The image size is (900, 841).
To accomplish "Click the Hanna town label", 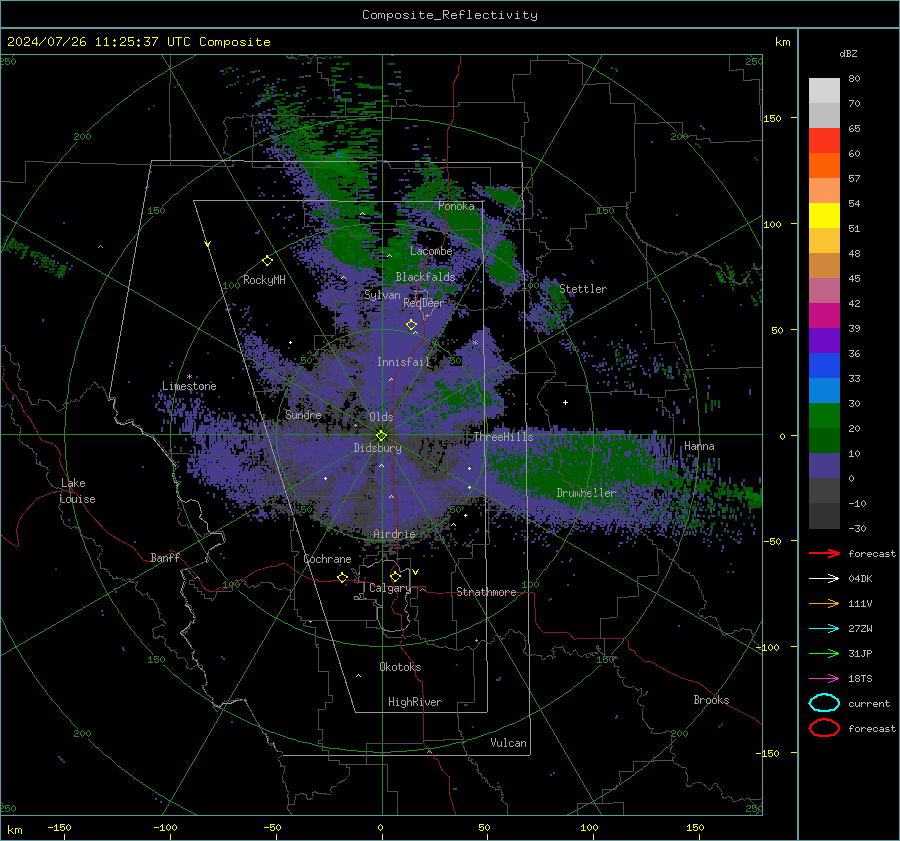I will click(699, 446).
